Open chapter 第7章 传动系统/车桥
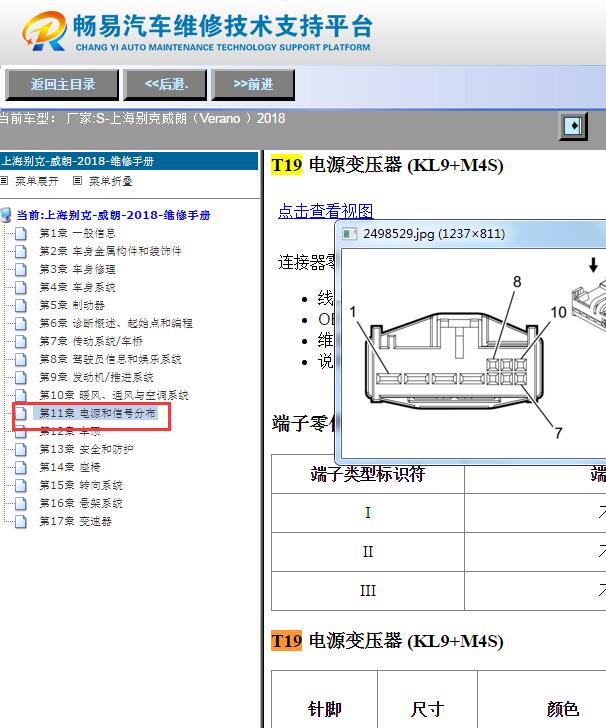 tap(91, 341)
